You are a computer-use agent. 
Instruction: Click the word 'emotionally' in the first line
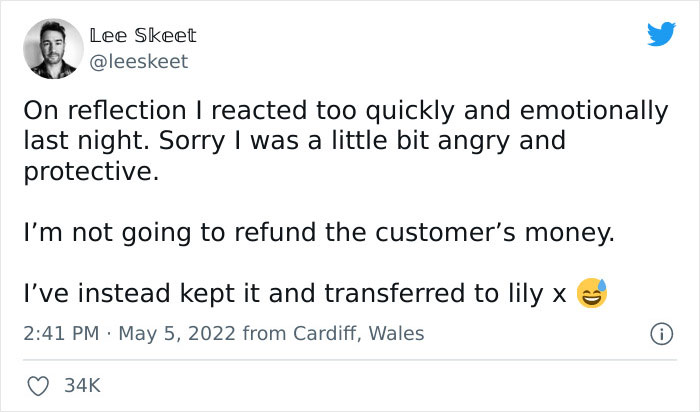tap(594, 111)
